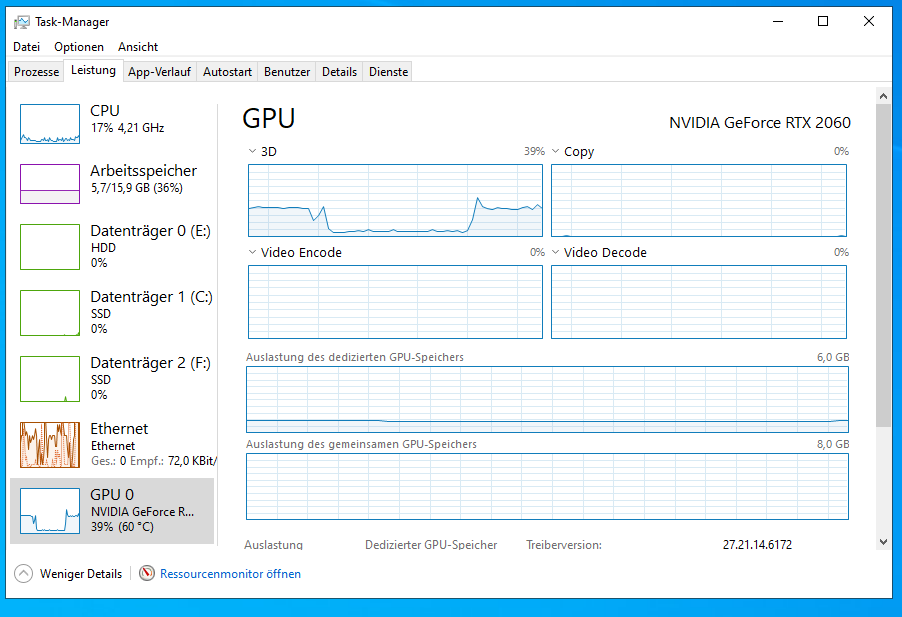Switch to the Prozesse tab
The width and height of the screenshot is (902, 617).
click(36, 72)
